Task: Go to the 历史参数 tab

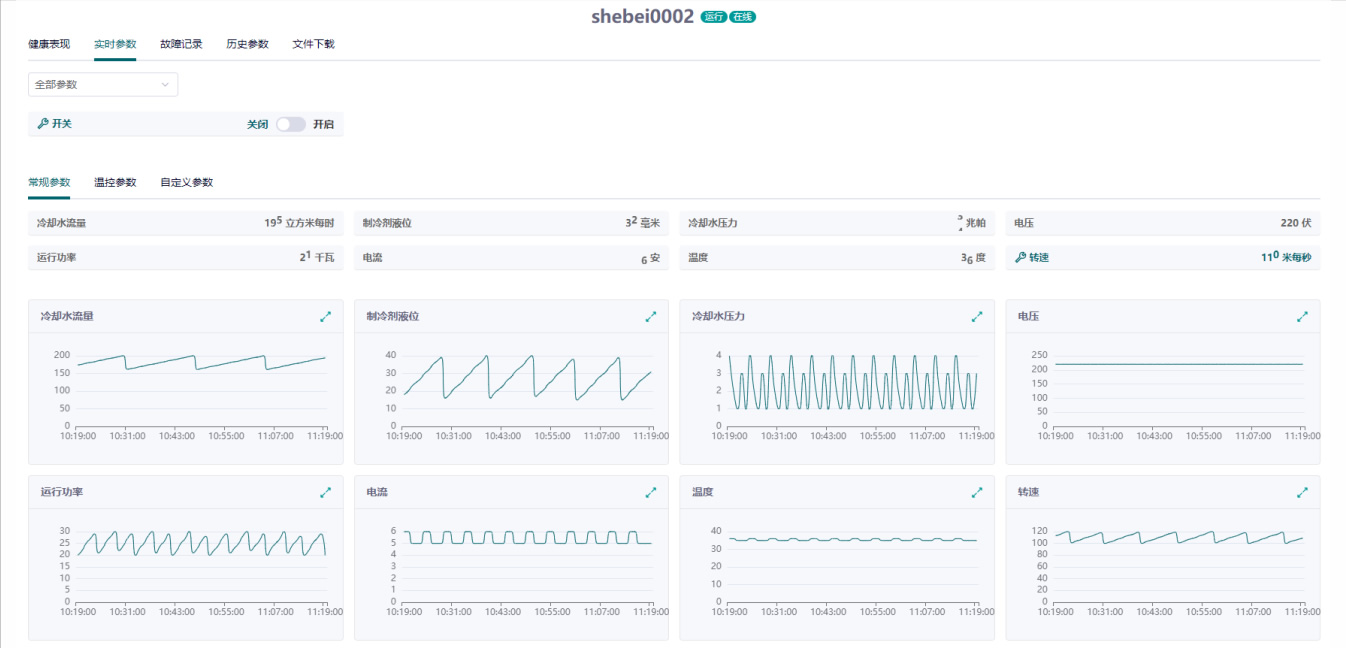Action: (247, 44)
